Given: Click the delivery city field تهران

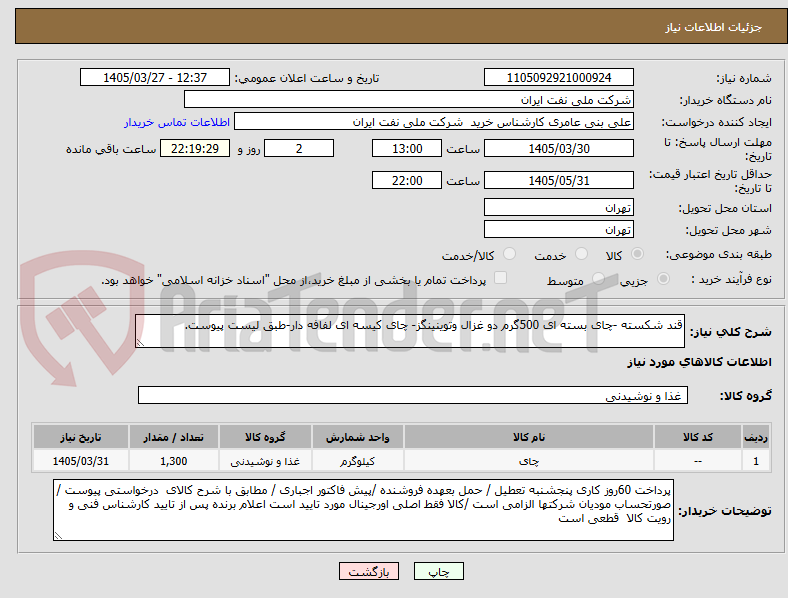Looking at the screenshot, I should [558, 229].
